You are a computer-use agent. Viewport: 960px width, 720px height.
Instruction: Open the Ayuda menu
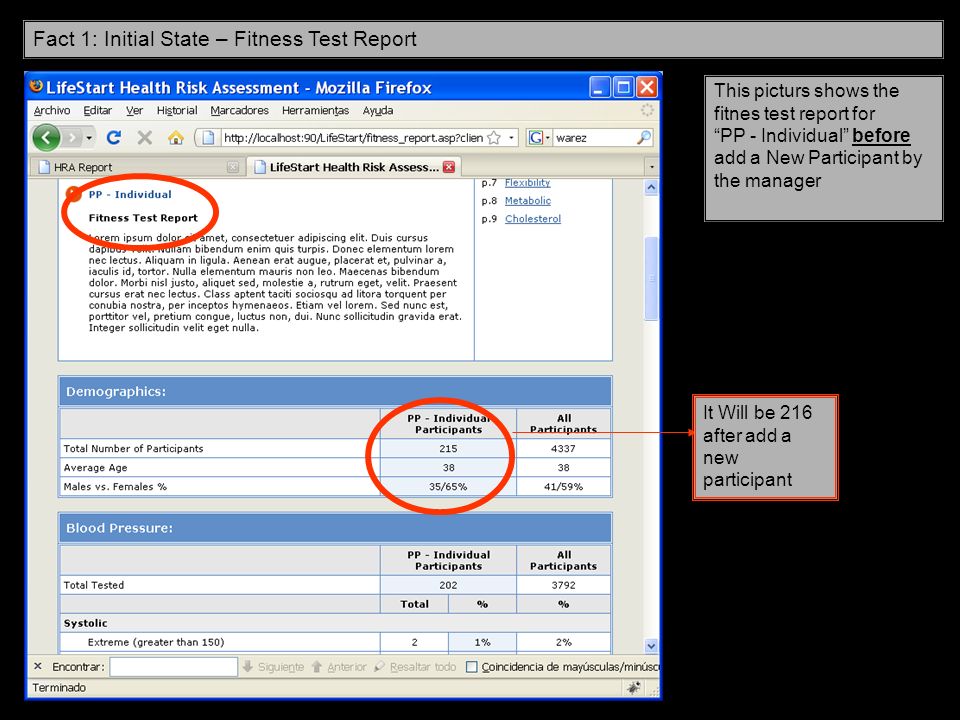(x=378, y=110)
